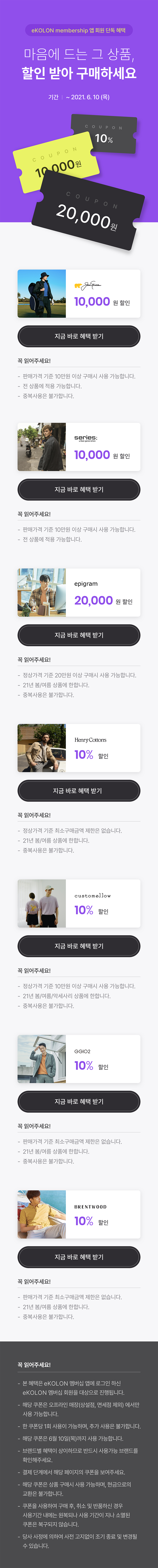Click the customellow brand logo
Viewport: 158px width, 1568px height.
pos(93,895)
